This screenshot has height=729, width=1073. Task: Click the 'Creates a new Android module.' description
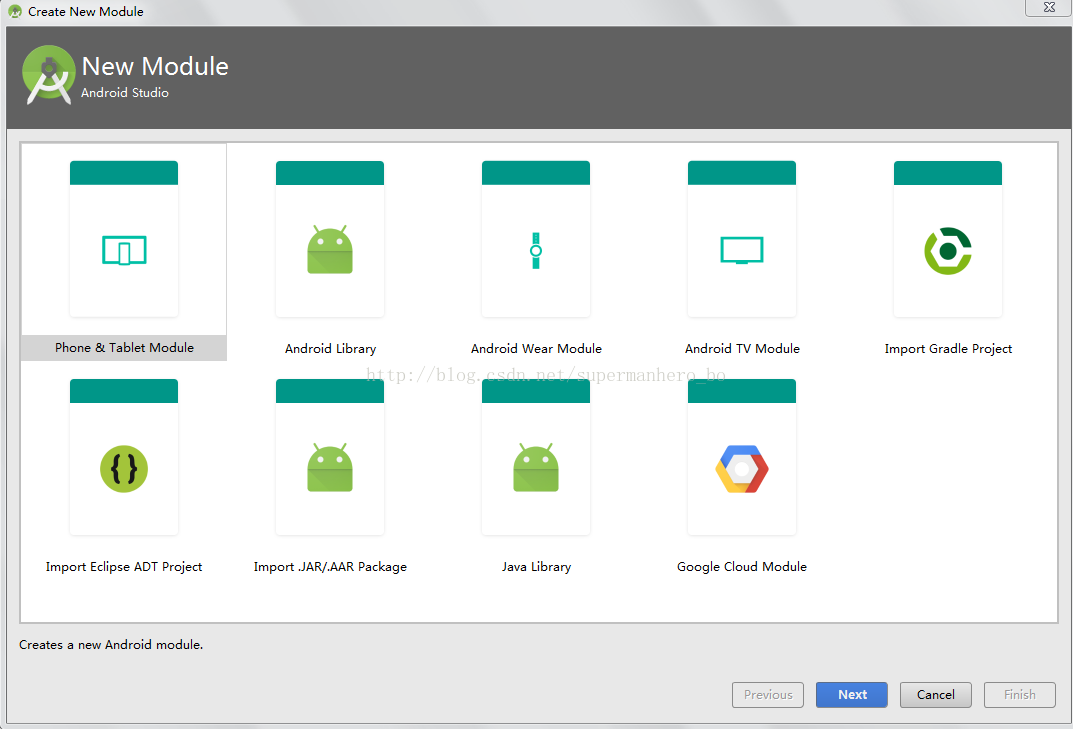tap(111, 645)
